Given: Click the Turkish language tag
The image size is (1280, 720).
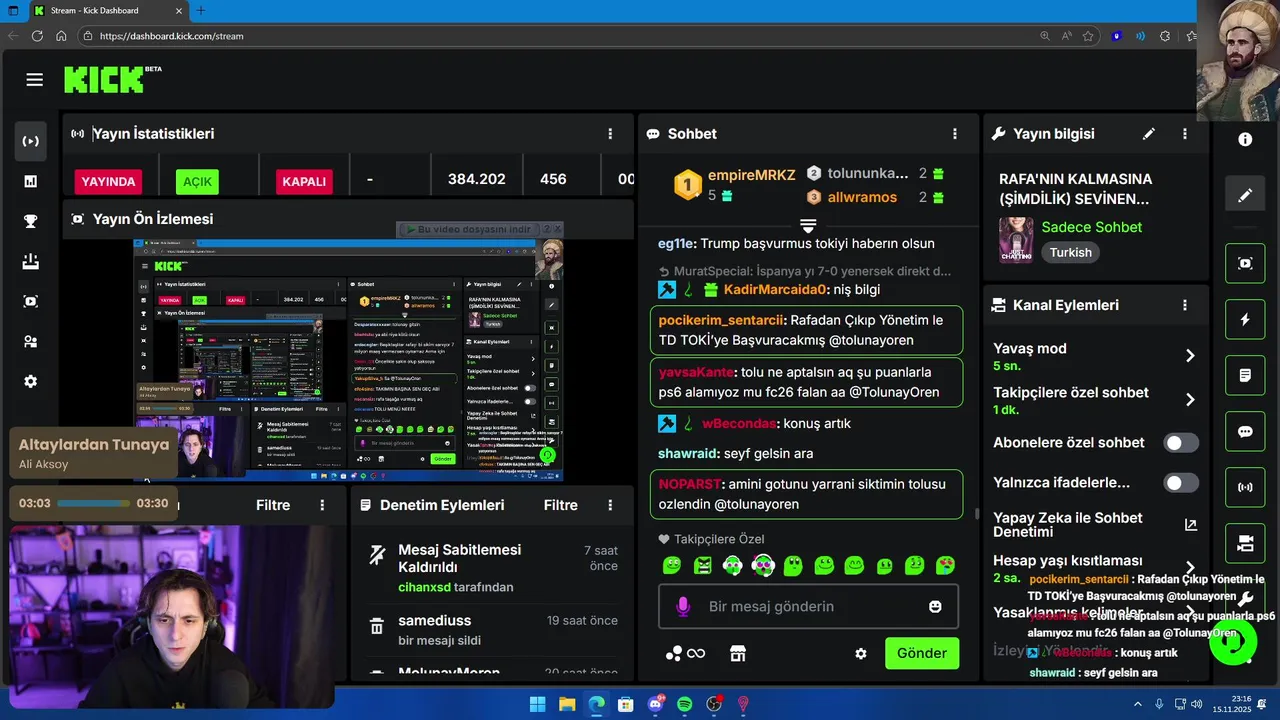Looking at the screenshot, I should (1071, 253).
